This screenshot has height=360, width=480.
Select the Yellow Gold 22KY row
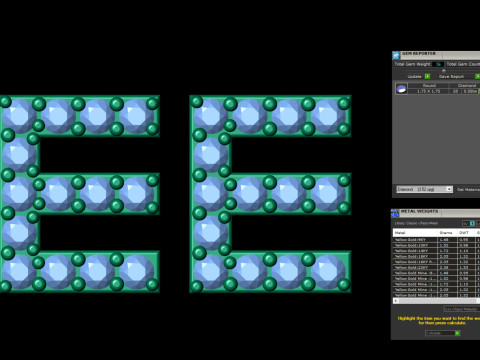(x=436, y=267)
